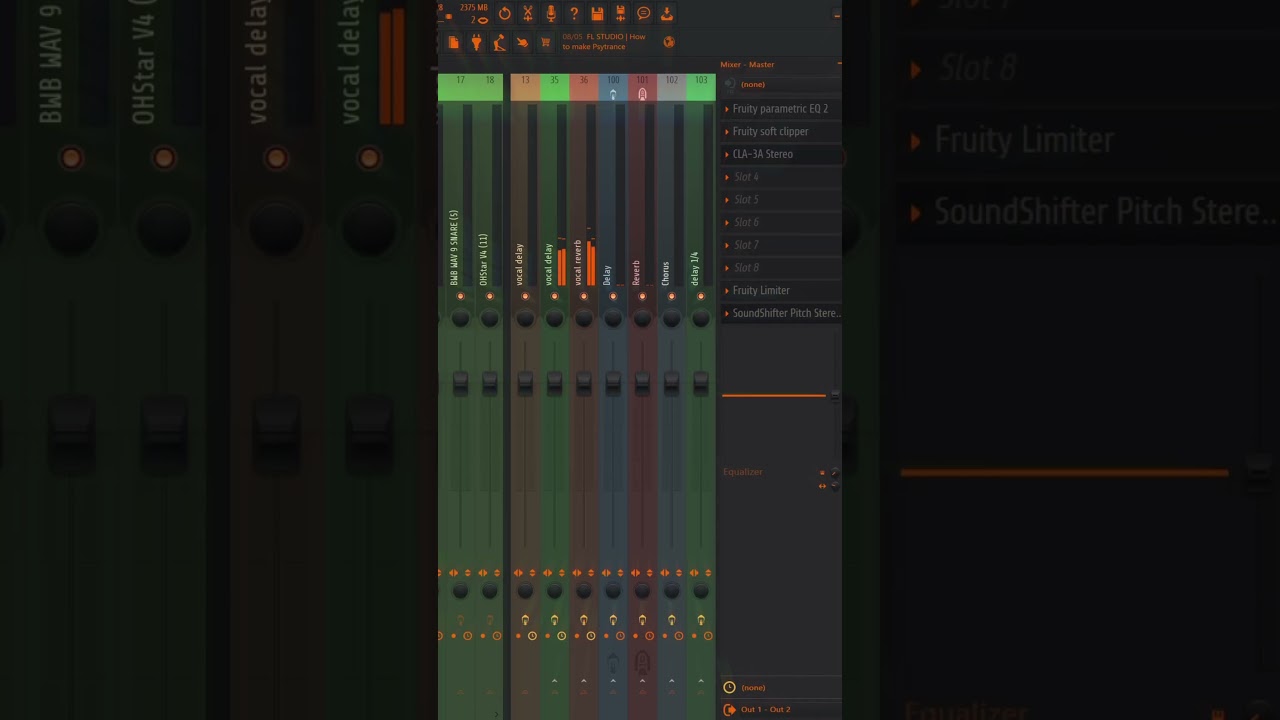
Task: Select mixer track 18 header
Action: (x=489, y=87)
